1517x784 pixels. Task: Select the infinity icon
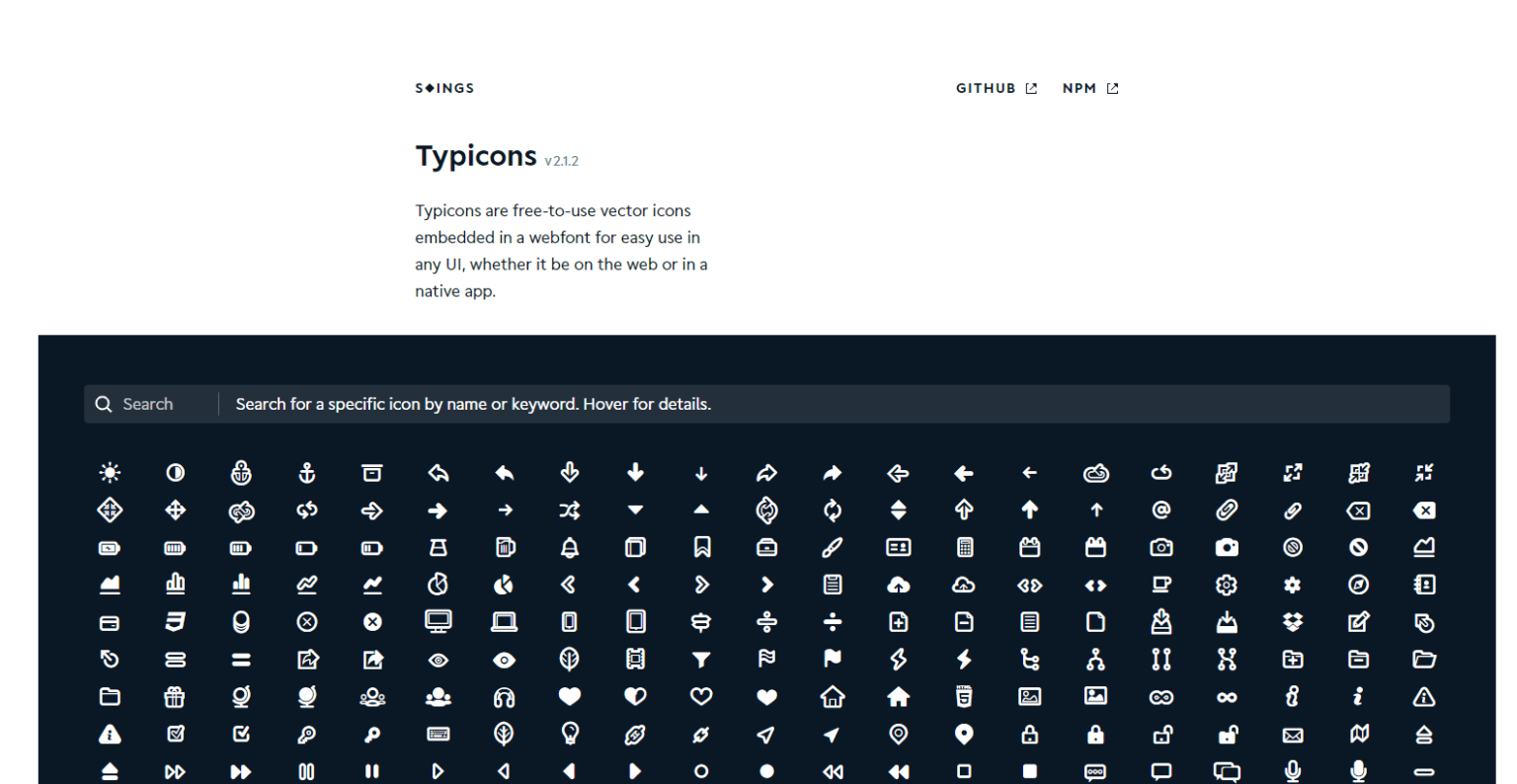point(1227,696)
